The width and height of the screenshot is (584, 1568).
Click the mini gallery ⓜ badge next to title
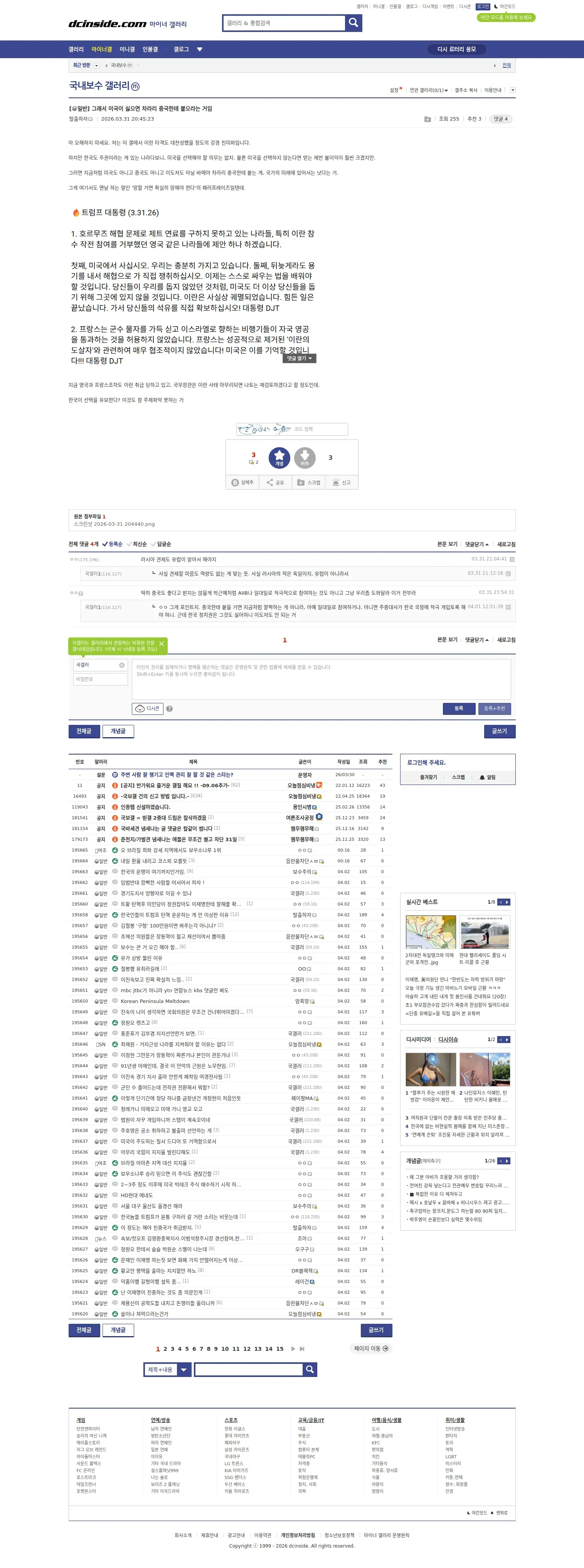(135, 86)
